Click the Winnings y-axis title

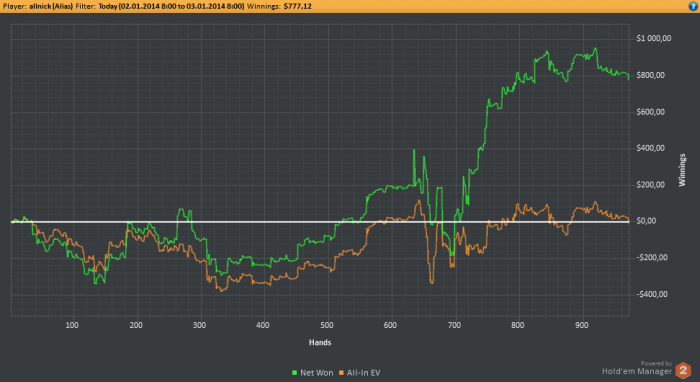pyautogui.click(x=682, y=170)
